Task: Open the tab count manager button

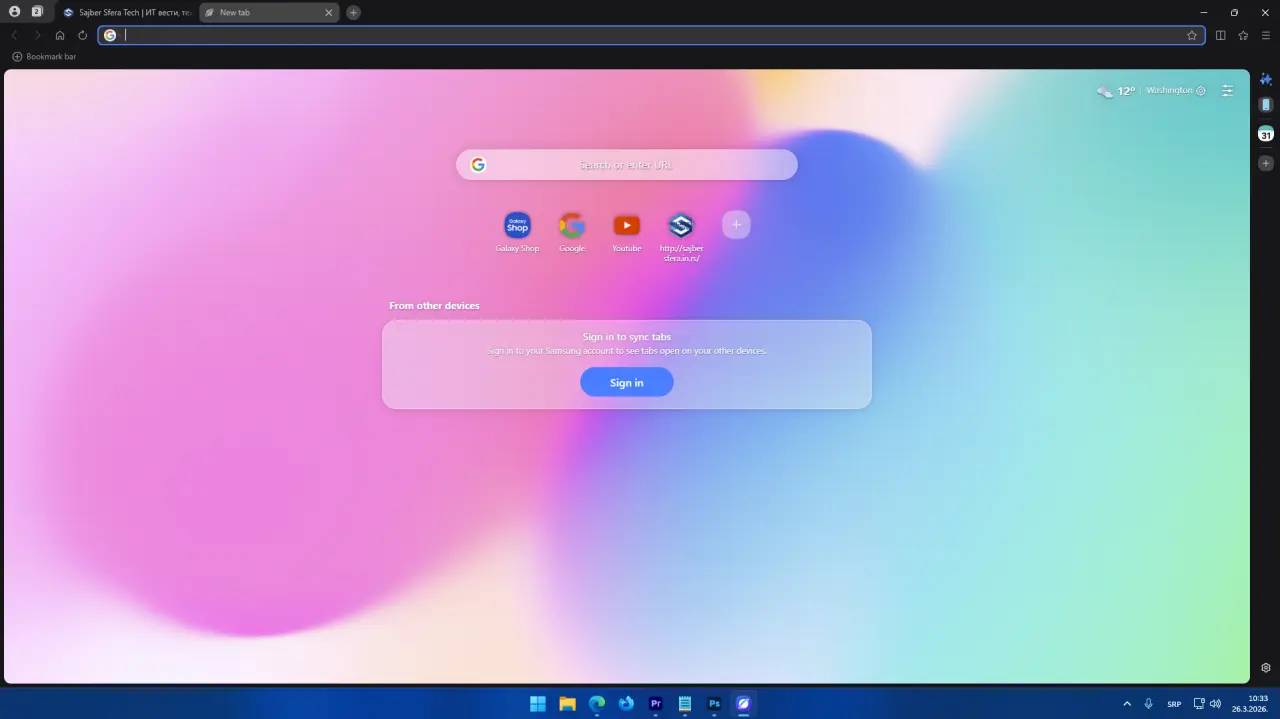Action: point(37,12)
